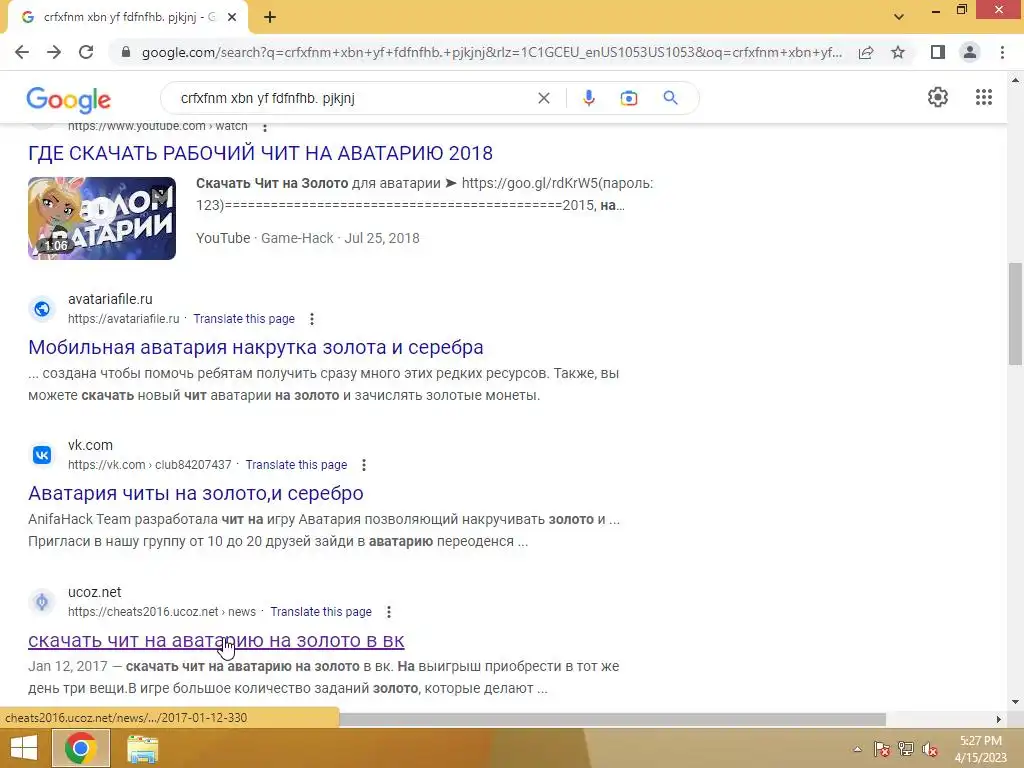The width and height of the screenshot is (1024, 768).
Task: Open ГДЕ СКАЧАТЬ РАБОЧИЙ ЧИТ video result
Action: 261,153
